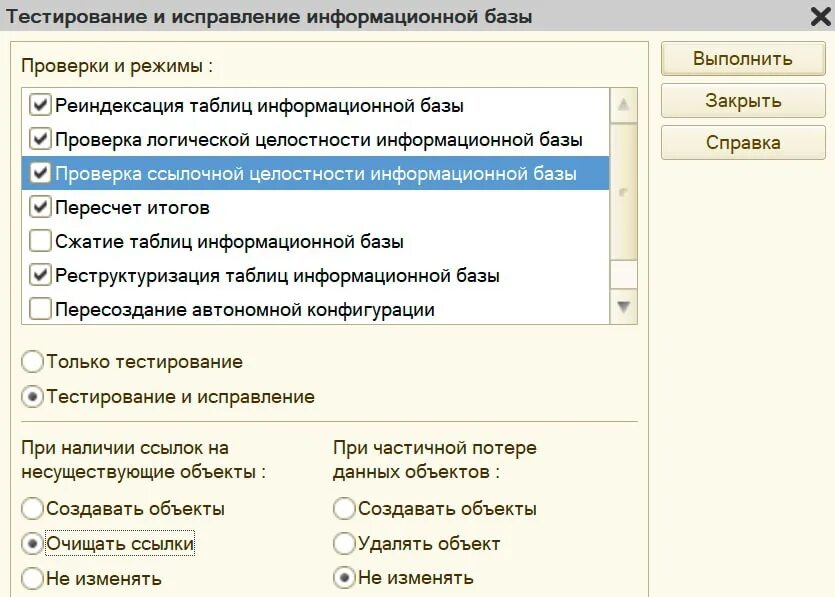Select the Пересчет итогов row text
The width and height of the screenshot is (835, 597).
click(x=133, y=208)
